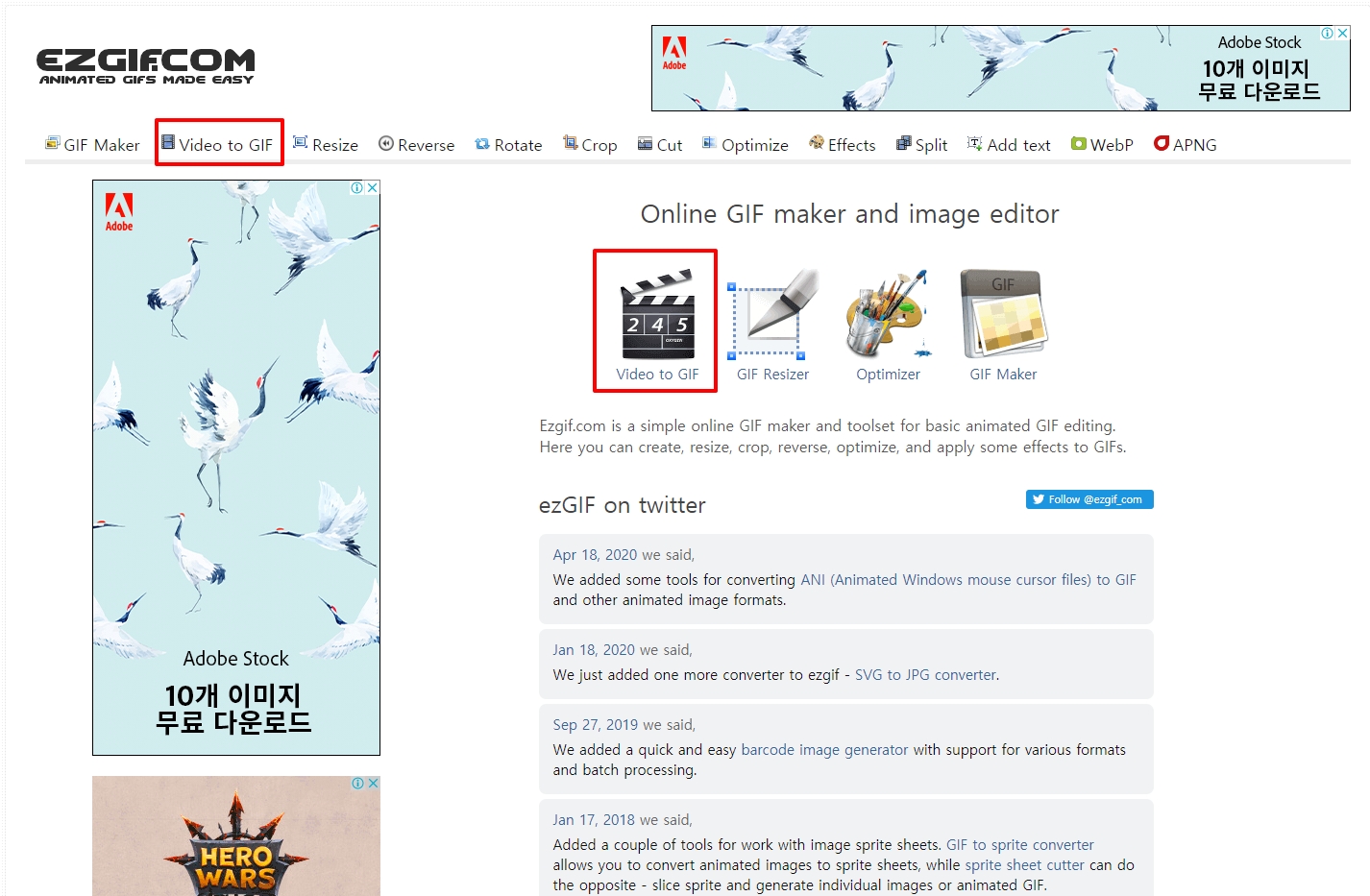Viewport: 1370px width, 896px height.
Task: Click the GIF Resizer icon
Action: [x=773, y=315]
